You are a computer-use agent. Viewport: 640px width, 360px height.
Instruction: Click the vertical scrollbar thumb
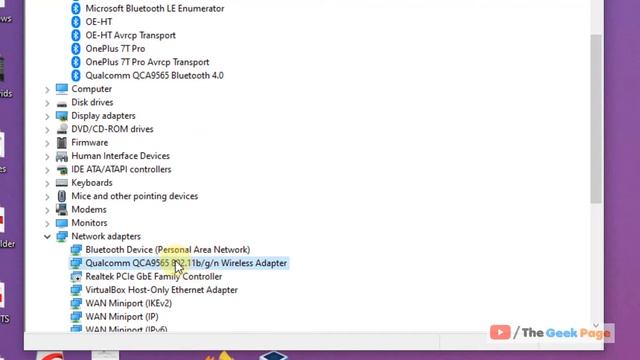[596, 119]
